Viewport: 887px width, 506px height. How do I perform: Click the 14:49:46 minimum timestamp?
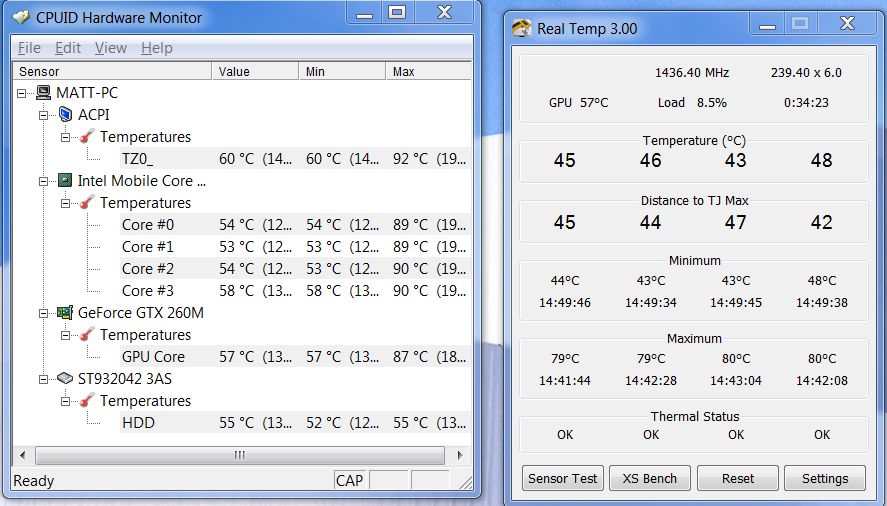click(565, 303)
